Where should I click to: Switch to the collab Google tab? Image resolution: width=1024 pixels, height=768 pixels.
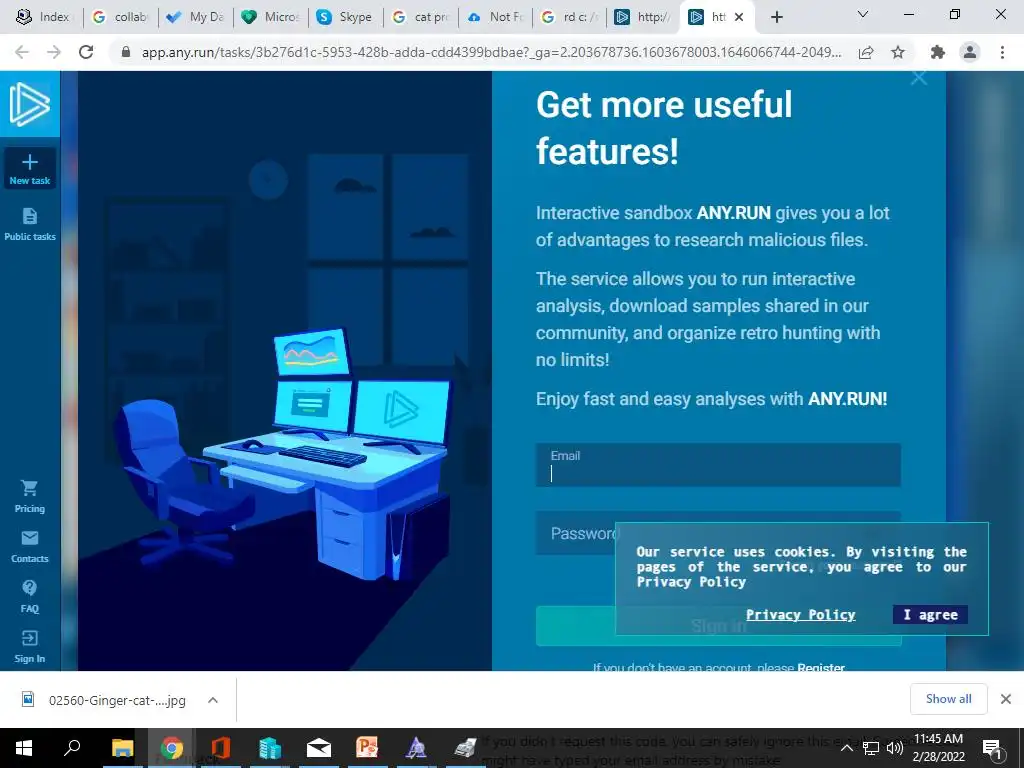coord(120,17)
